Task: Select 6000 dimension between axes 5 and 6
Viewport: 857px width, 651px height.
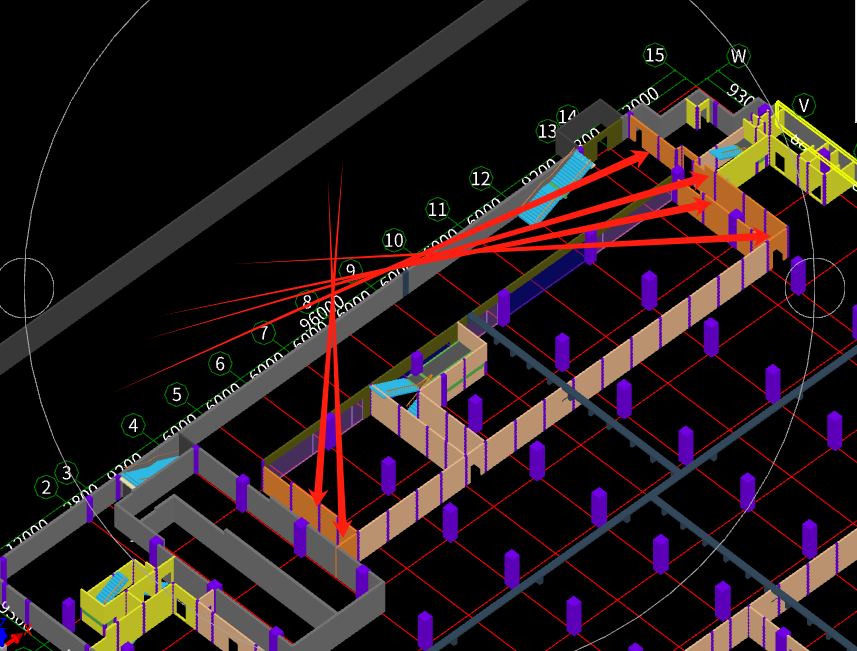Action: tap(222, 397)
